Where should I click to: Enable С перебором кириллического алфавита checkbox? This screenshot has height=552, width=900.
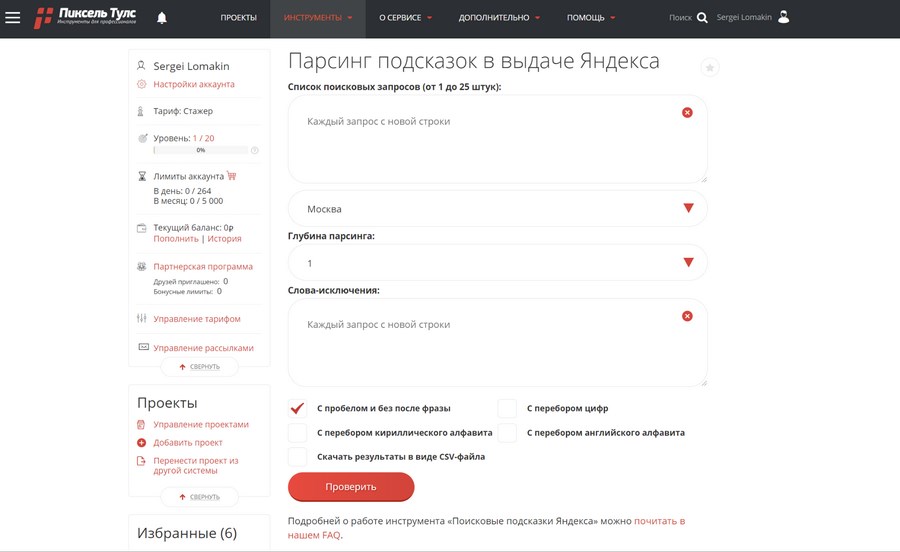pos(297,433)
